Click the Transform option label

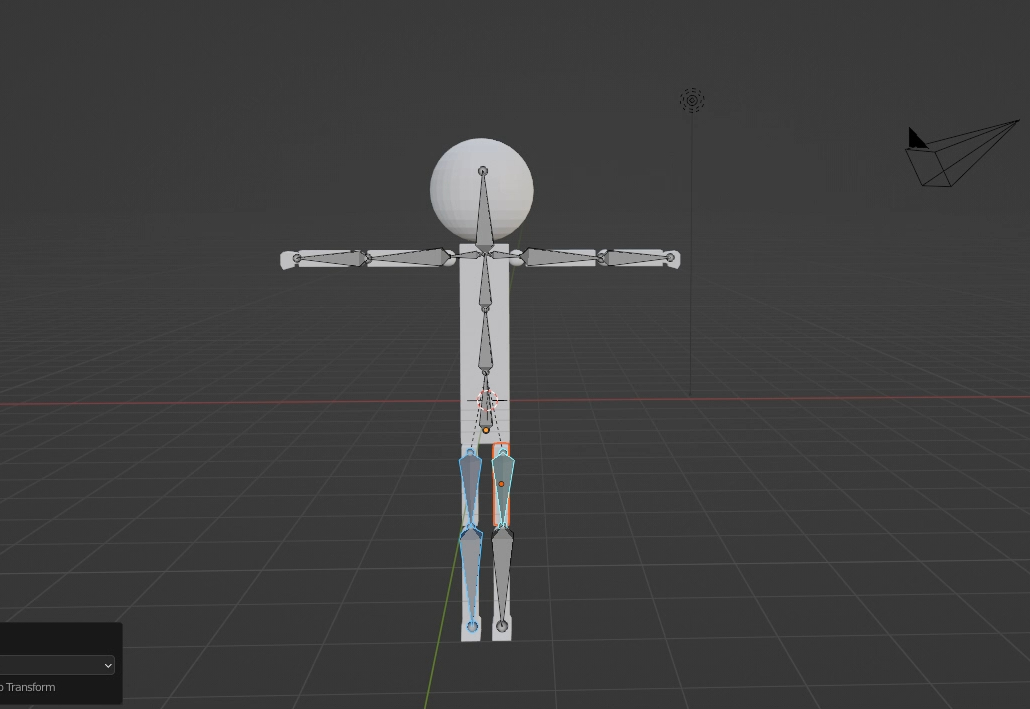28,687
